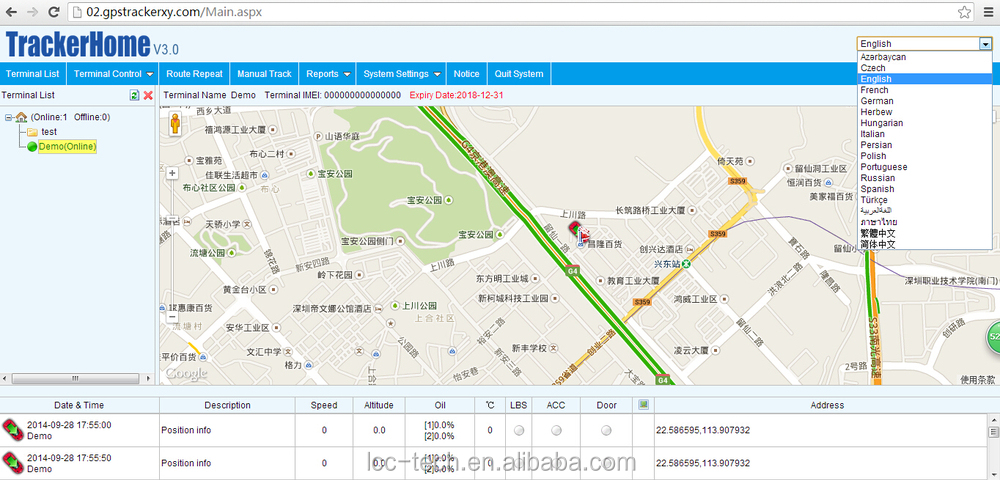Click the Address column header
The width and height of the screenshot is (1000, 480).
coord(827,405)
